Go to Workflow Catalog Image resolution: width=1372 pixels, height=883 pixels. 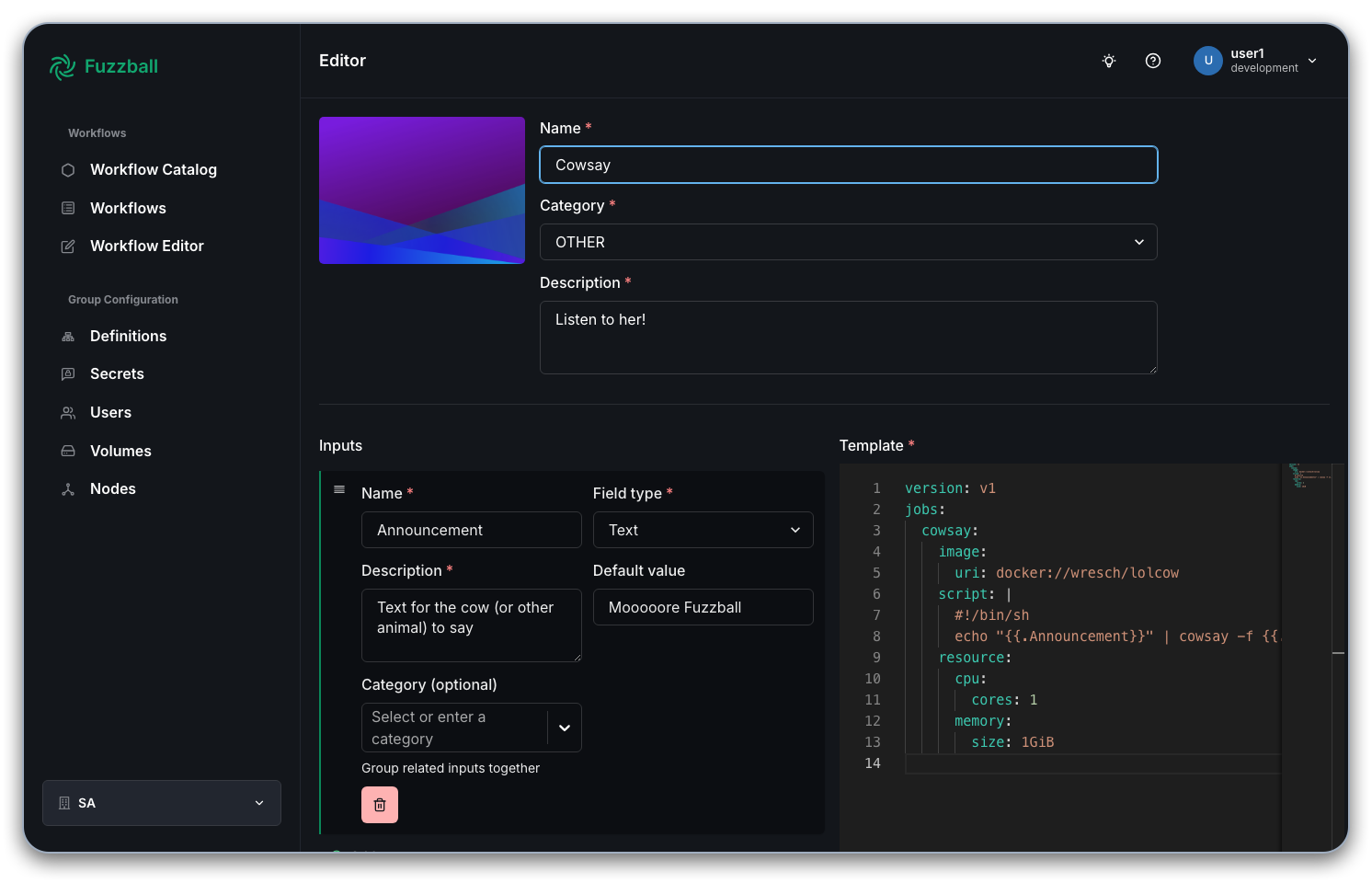click(154, 170)
